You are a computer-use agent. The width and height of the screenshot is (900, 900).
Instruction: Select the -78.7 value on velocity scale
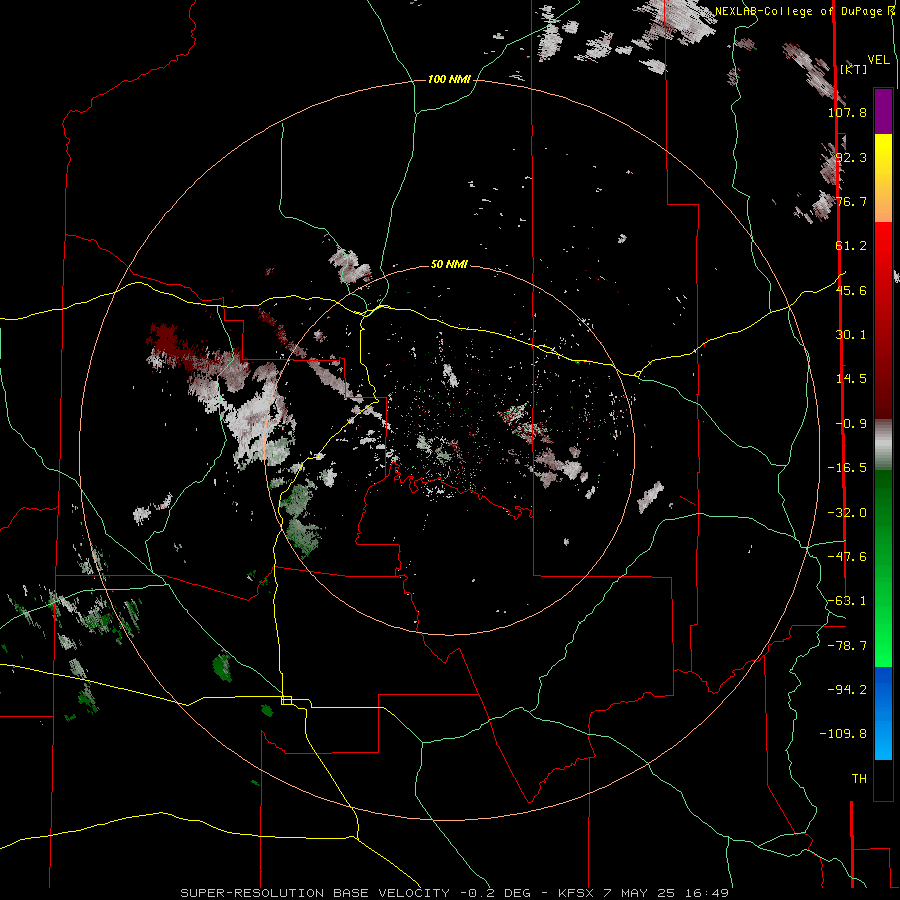[847, 646]
